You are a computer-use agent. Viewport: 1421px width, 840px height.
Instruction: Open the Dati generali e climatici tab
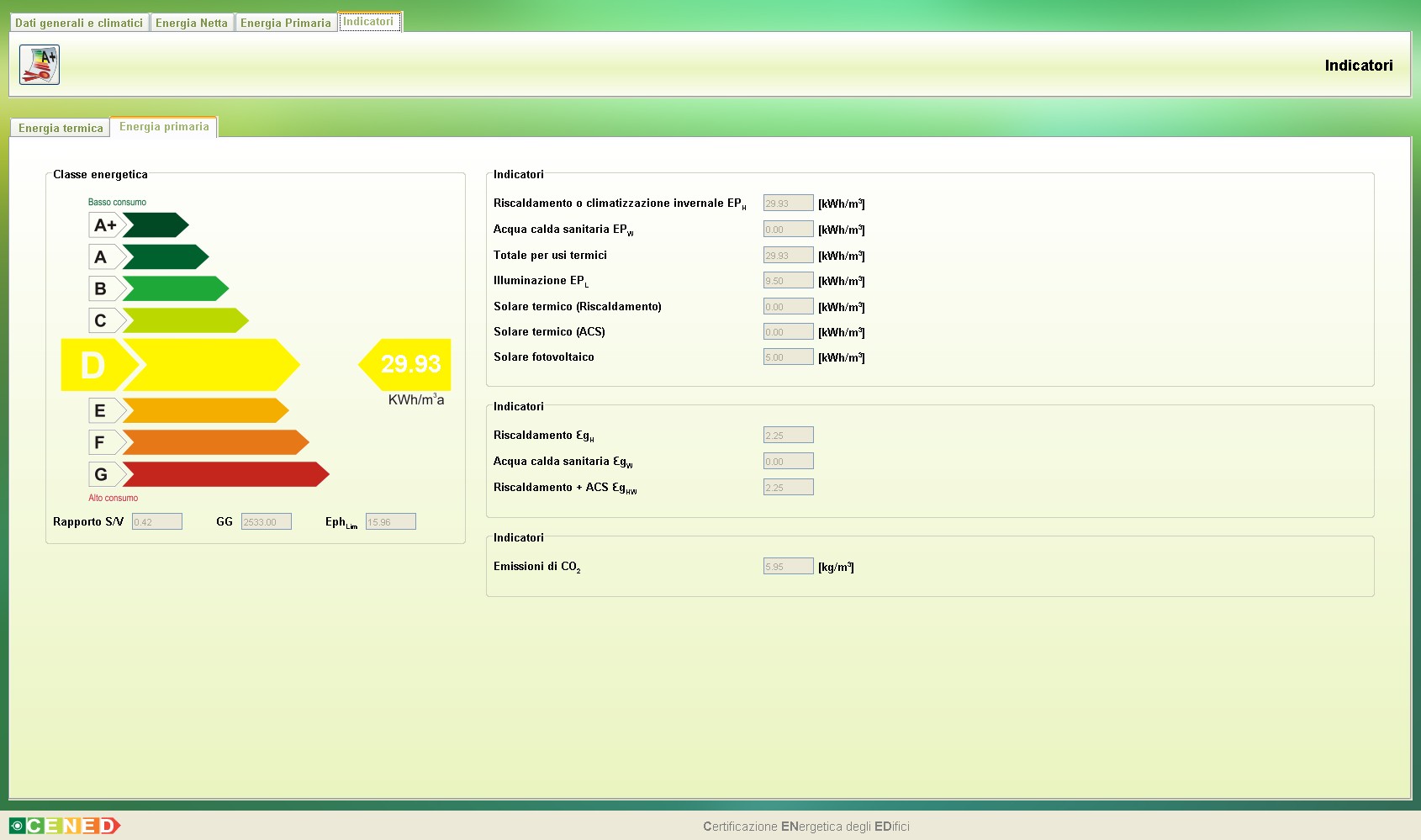click(x=79, y=23)
